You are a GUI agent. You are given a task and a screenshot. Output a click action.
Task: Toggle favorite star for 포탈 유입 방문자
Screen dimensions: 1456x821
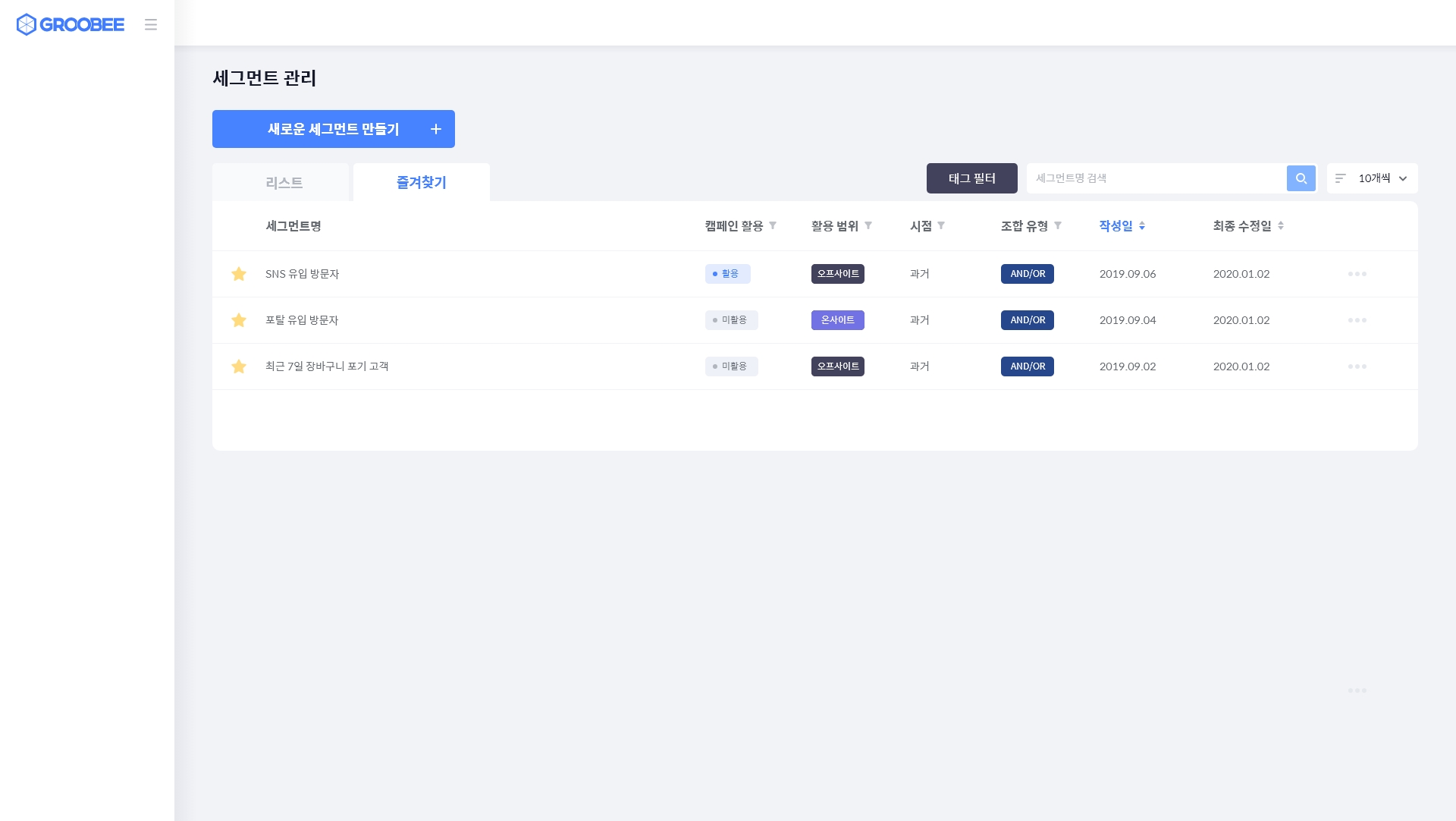click(239, 320)
